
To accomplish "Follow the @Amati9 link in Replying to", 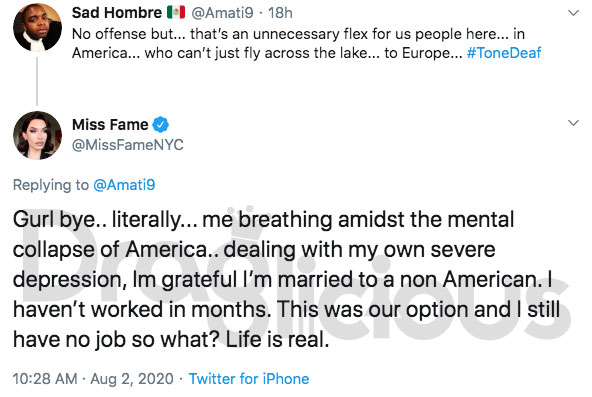I will tap(124, 185).
